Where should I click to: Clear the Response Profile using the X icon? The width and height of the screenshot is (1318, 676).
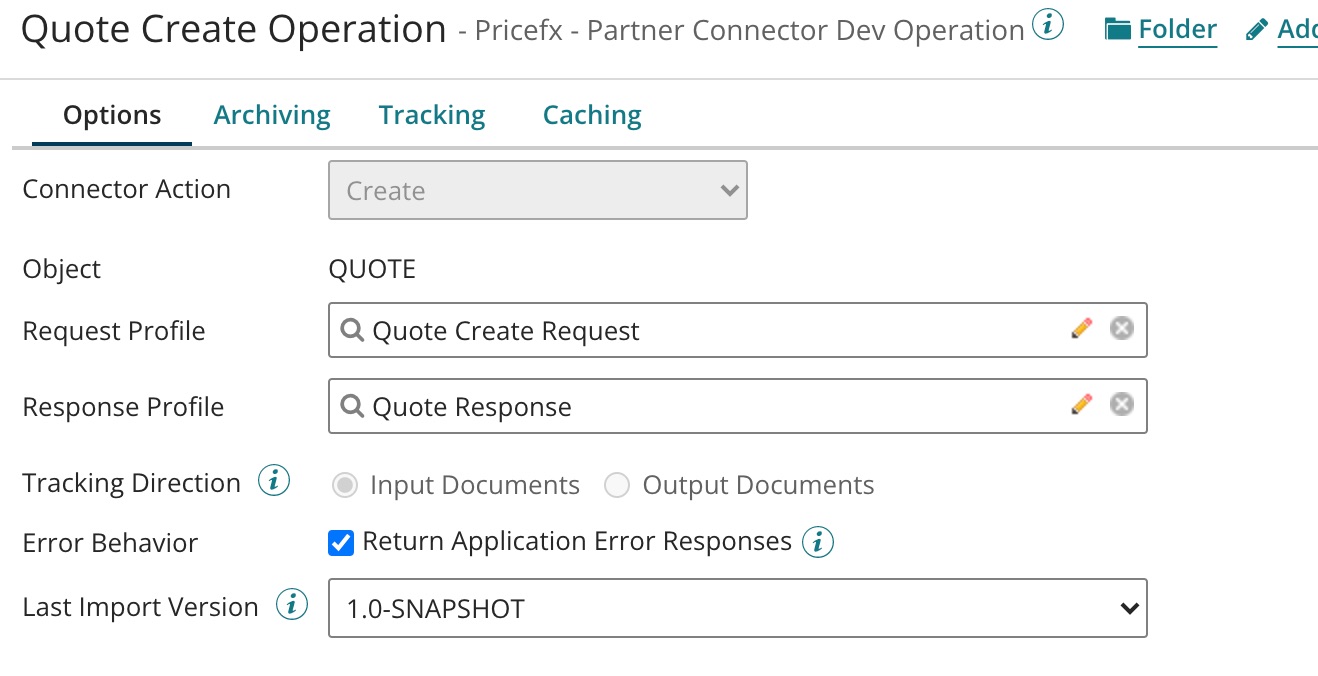[x=1121, y=405]
